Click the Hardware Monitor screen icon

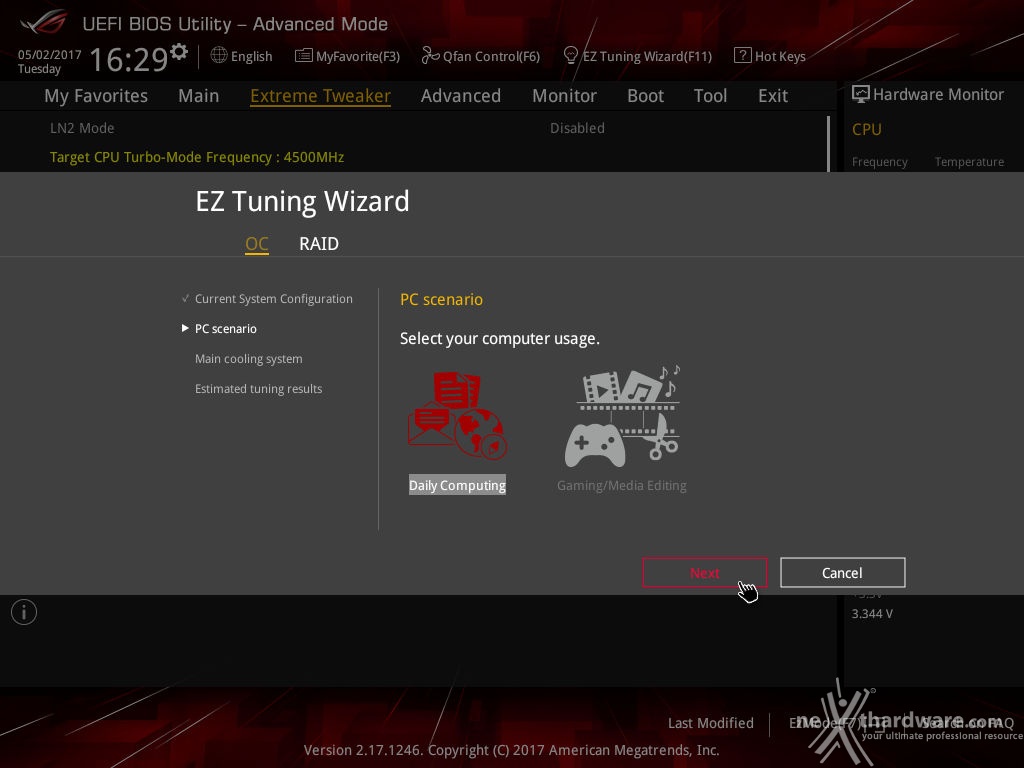(861, 94)
